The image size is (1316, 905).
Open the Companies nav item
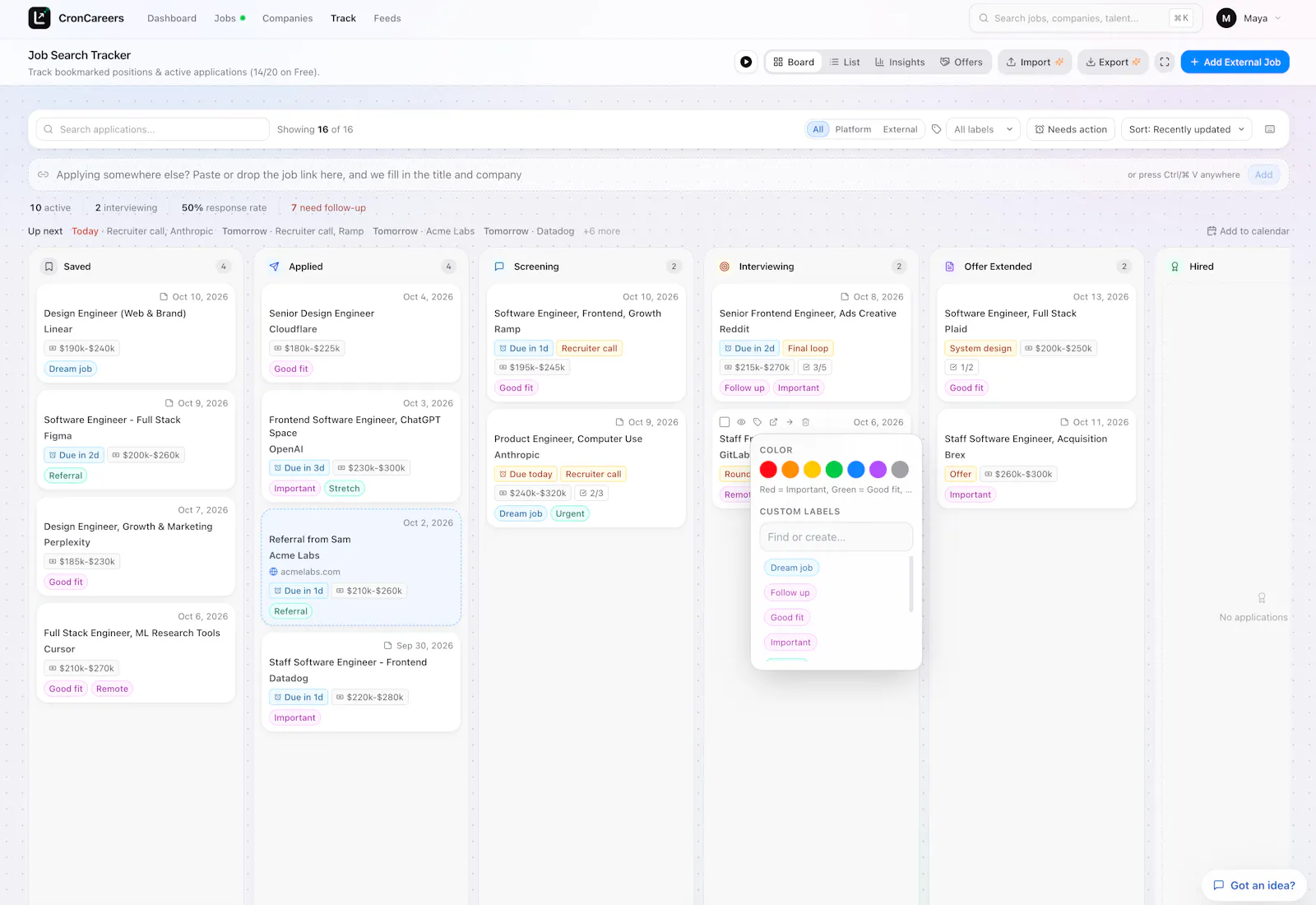point(287,18)
